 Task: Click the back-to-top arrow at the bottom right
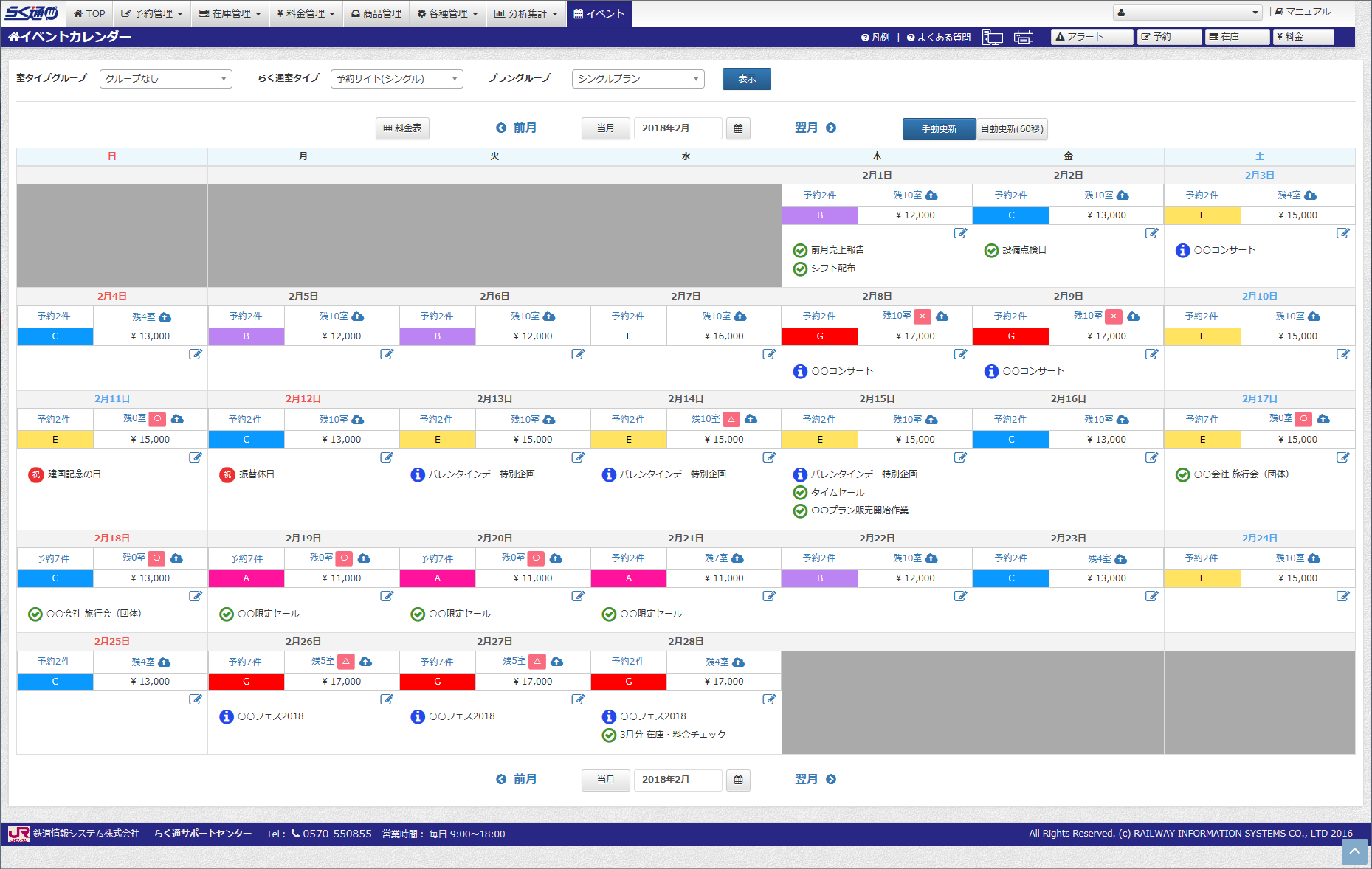(x=1354, y=851)
